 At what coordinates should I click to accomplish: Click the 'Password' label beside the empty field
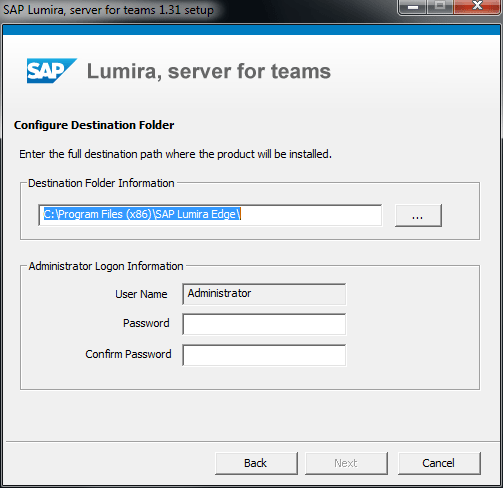(x=146, y=323)
